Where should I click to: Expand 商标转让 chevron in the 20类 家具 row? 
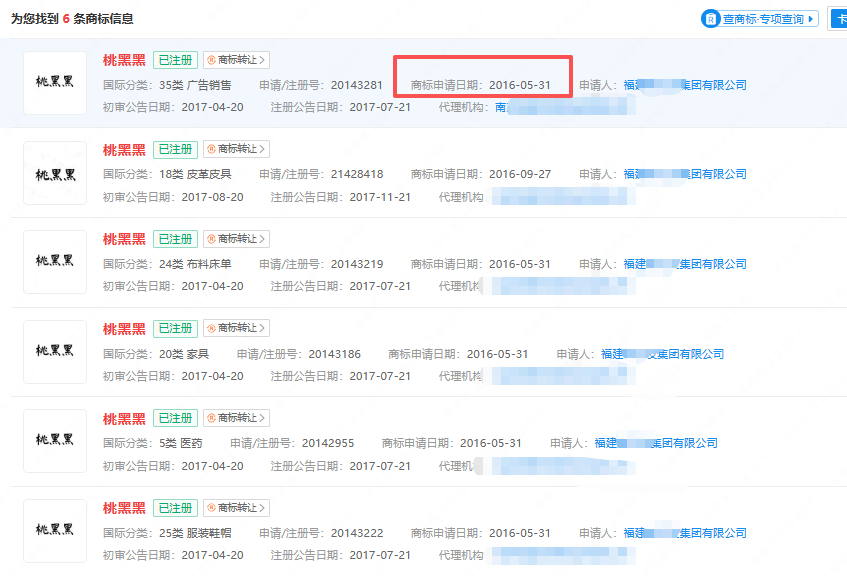[263, 328]
